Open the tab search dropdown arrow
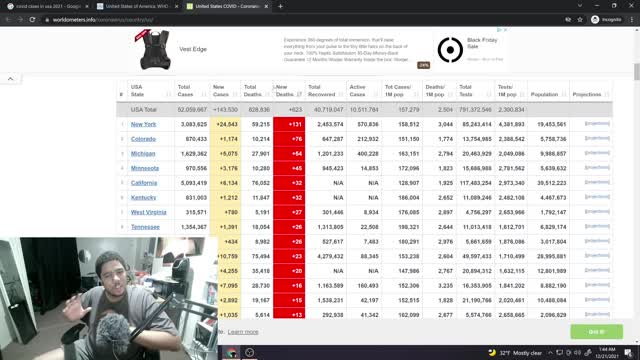 coord(580,6)
